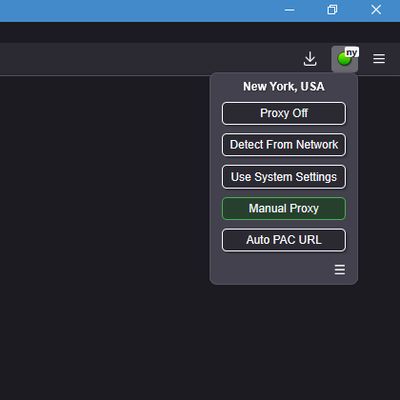The width and height of the screenshot is (400, 400).
Task: Select Manual Proxy mode
Action: (x=284, y=208)
